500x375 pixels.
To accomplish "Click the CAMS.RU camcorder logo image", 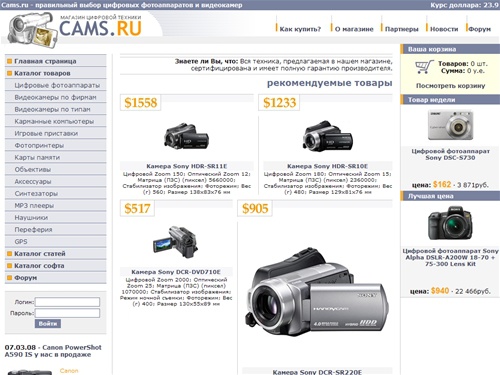I will pos(33,30).
